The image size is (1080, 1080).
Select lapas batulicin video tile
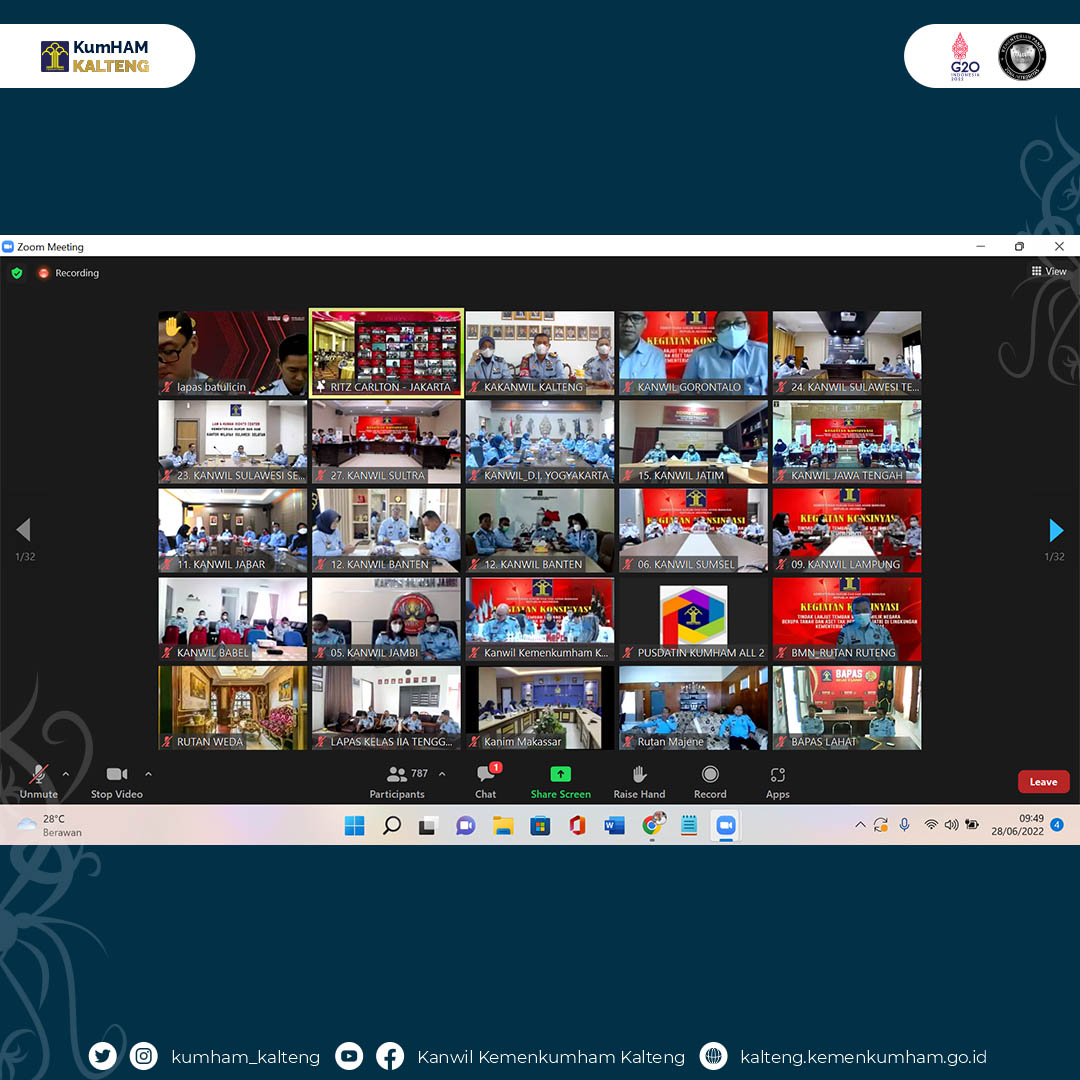tap(233, 353)
